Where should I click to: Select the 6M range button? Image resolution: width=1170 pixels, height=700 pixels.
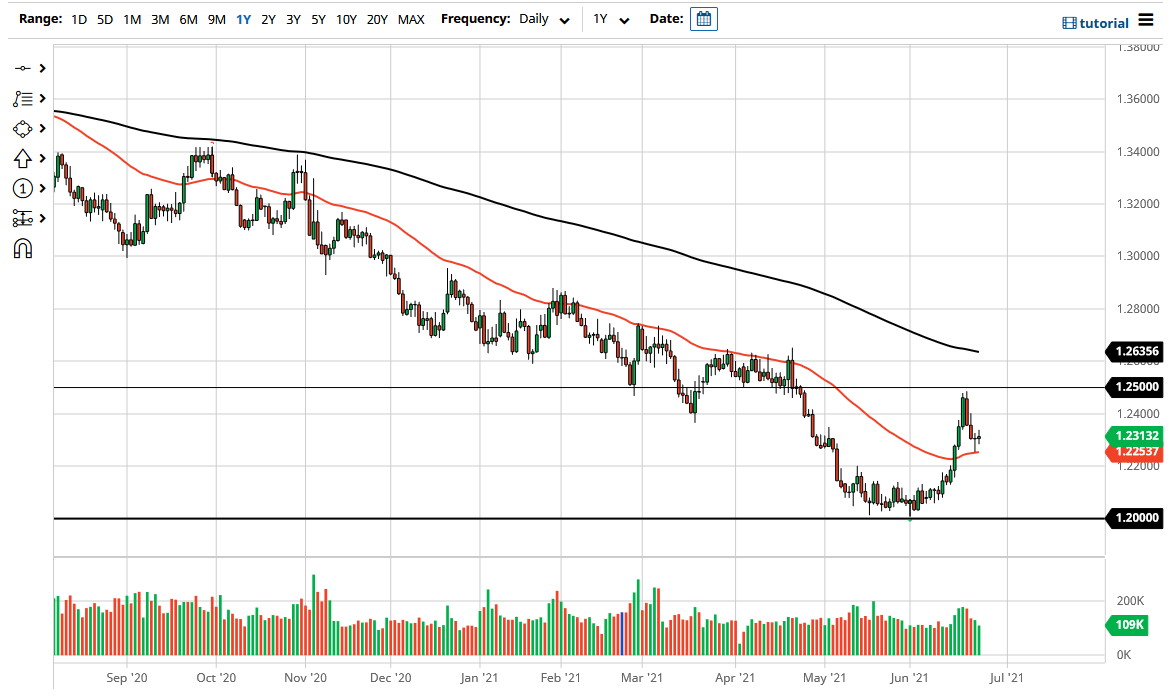(x=187, y=18)
